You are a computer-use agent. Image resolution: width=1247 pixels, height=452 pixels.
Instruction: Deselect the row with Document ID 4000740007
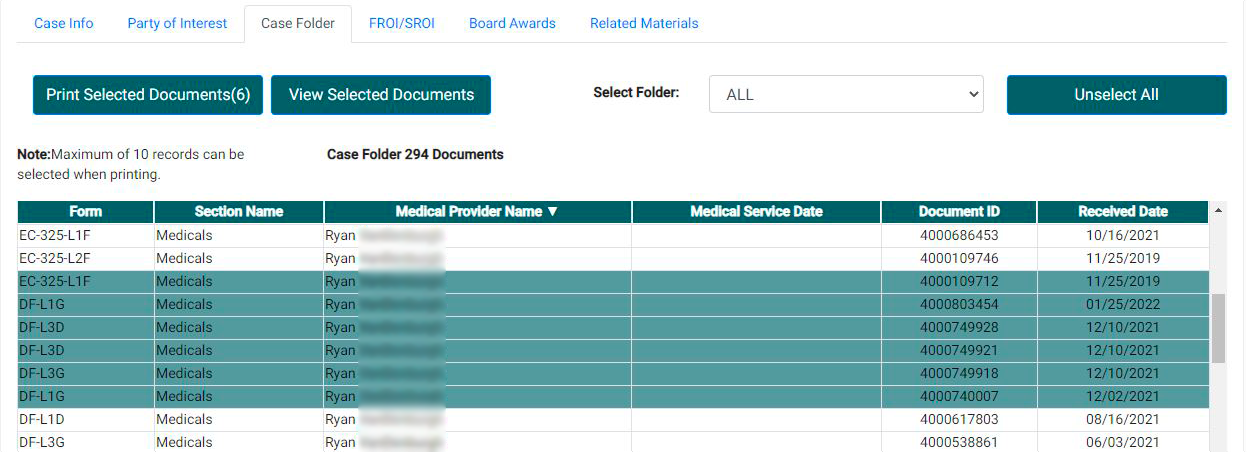pos(958,397)
